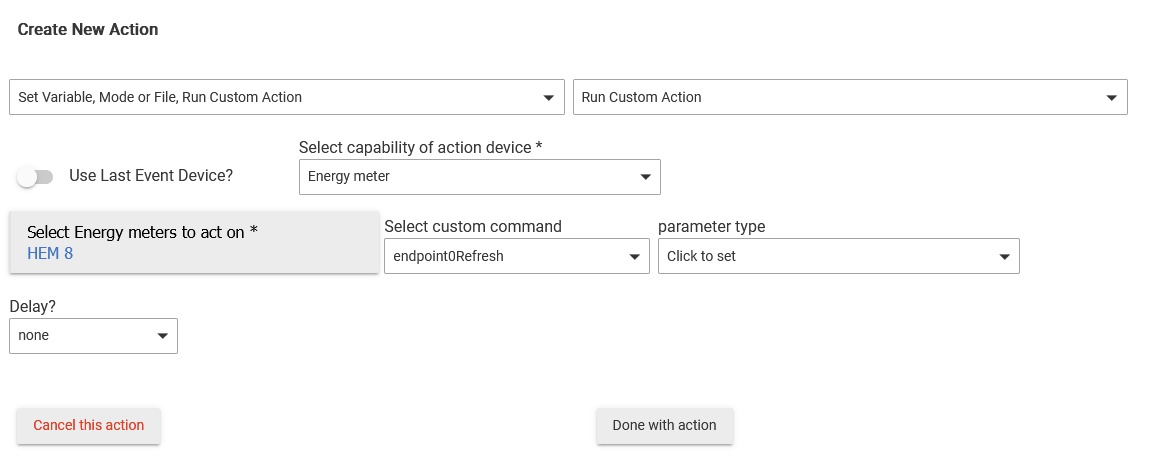
Task: Click arrow beside endpoint0Refresh command
Action: click(634, 257)
